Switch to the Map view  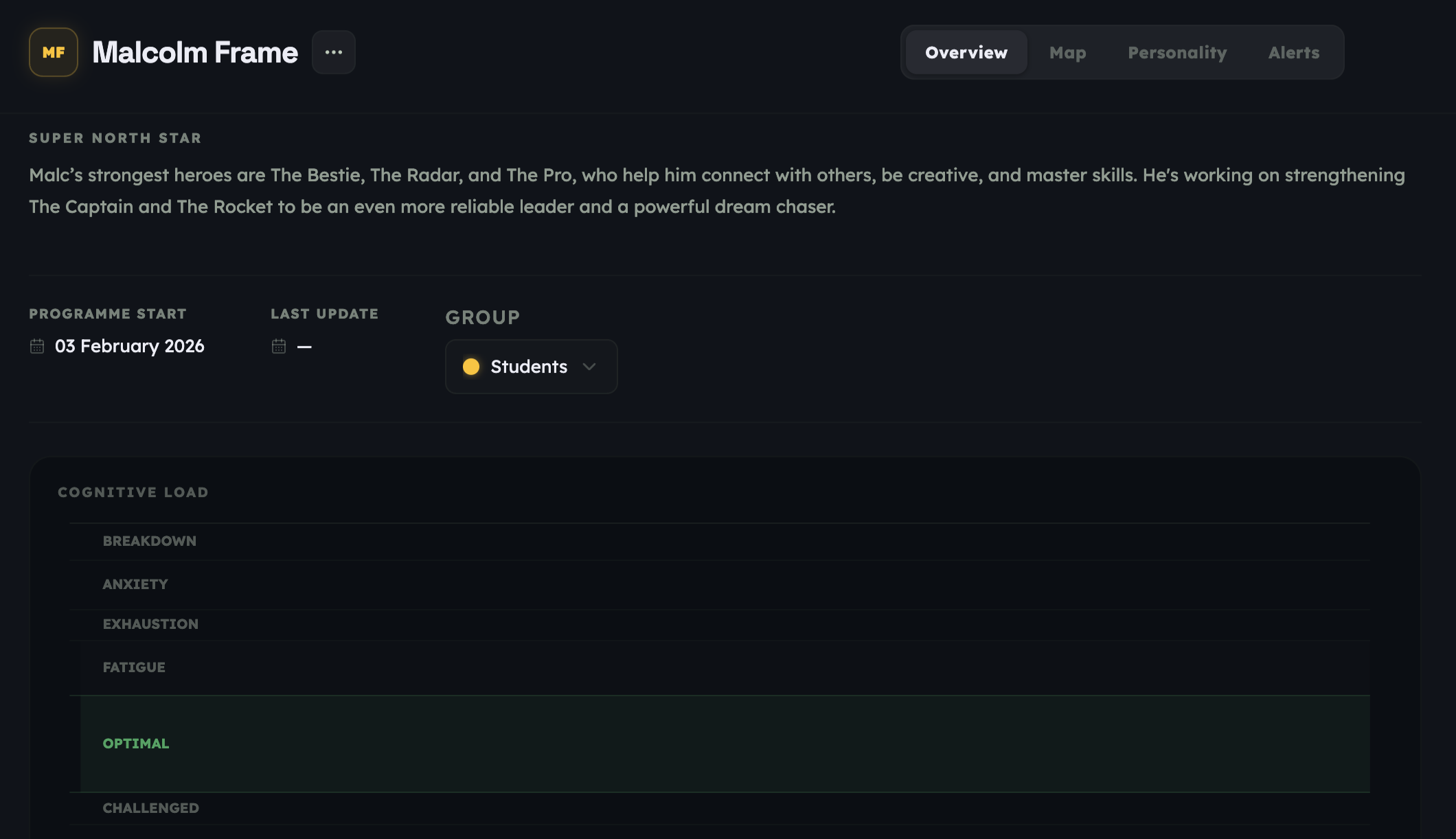pyautogui.click(x=1068, y=52)
